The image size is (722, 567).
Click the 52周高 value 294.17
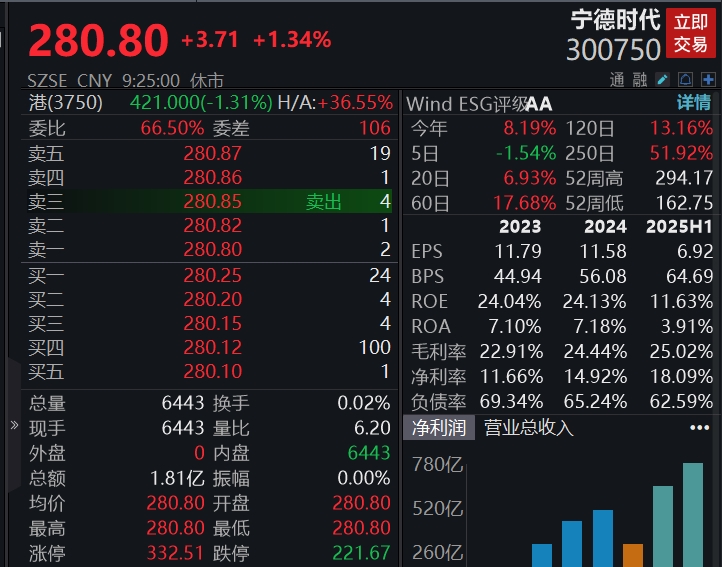pos(684,178)
